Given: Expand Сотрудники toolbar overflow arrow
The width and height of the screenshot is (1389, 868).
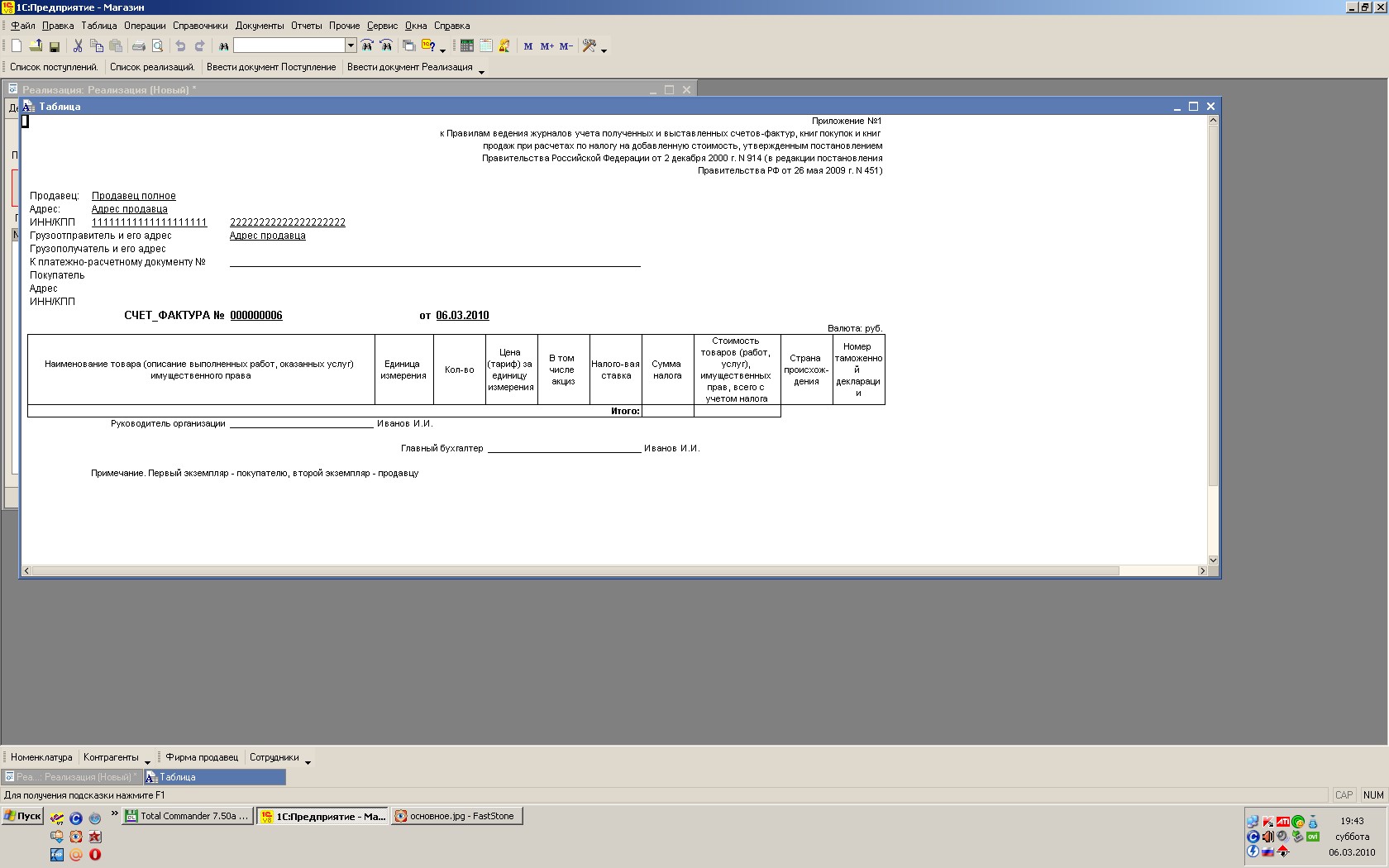Looking at the screenshot, I should point(308,762).
